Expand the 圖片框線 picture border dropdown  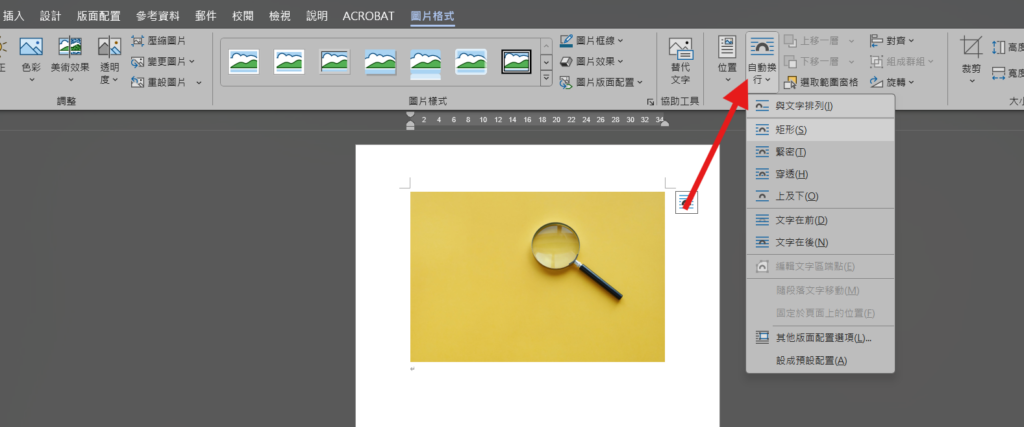click(596, 41)
